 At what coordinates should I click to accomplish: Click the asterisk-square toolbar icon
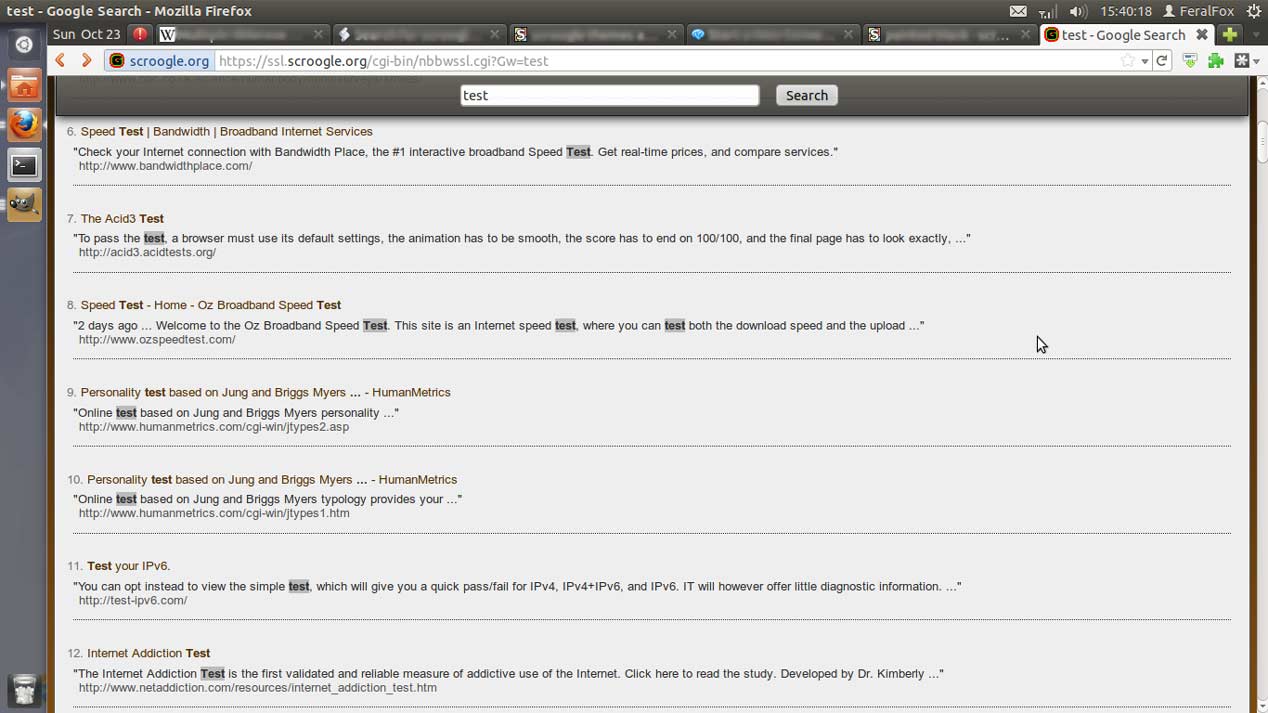[x=1242, y=61]
